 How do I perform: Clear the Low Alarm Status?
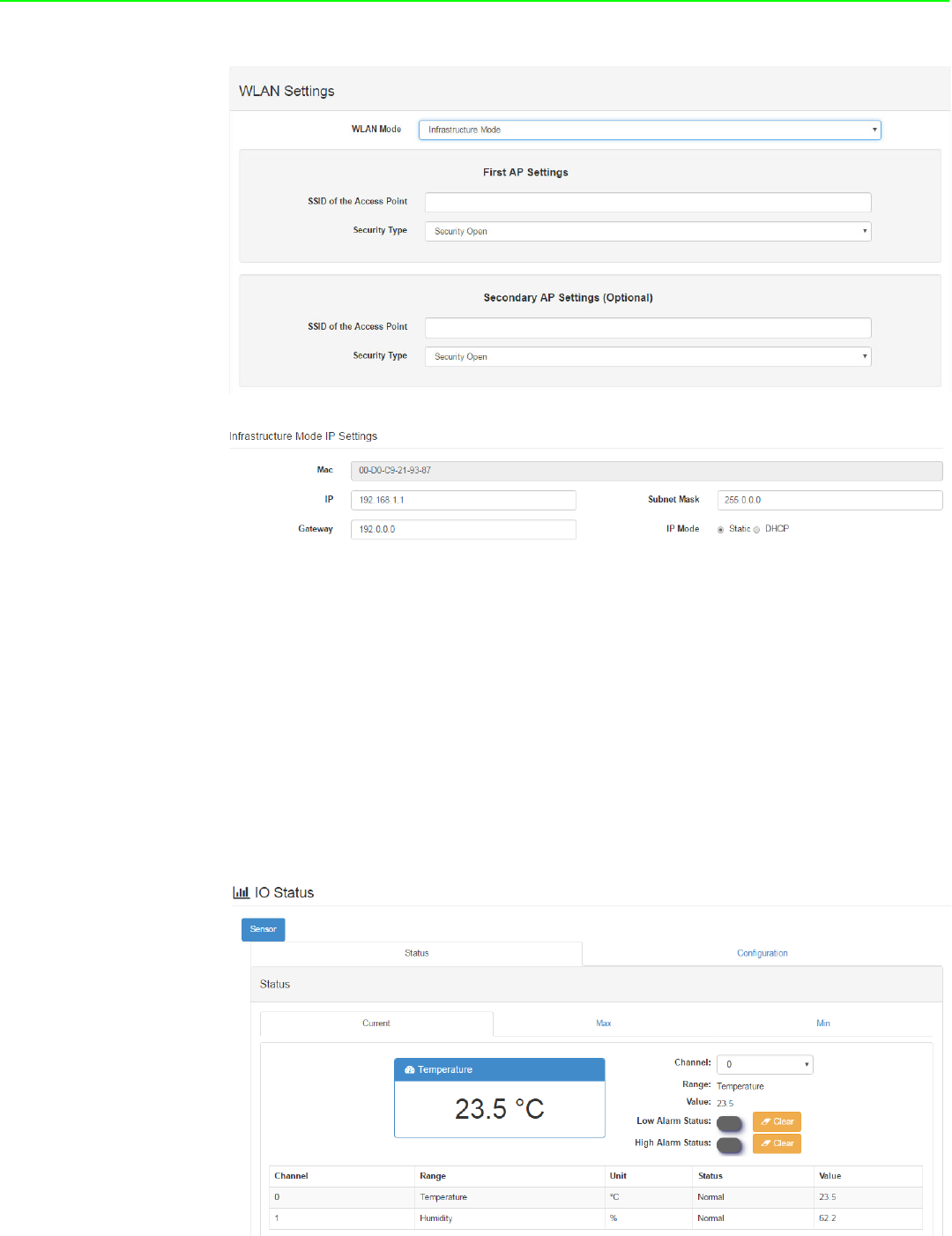pos(777,1121)
